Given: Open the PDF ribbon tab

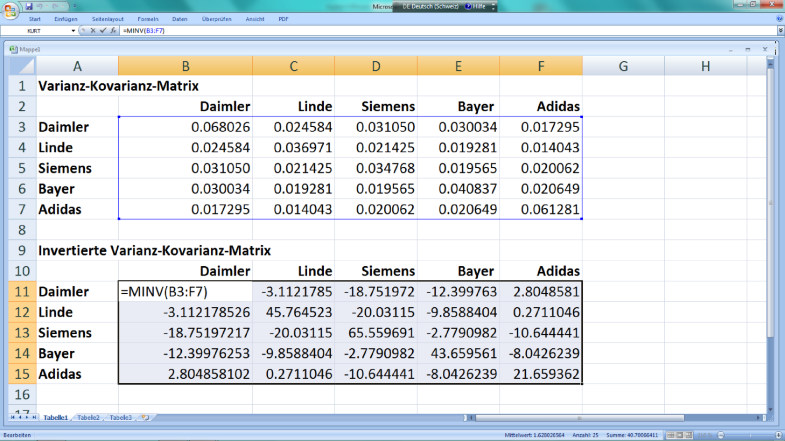Looking at the screenshot, I should 283,19.
